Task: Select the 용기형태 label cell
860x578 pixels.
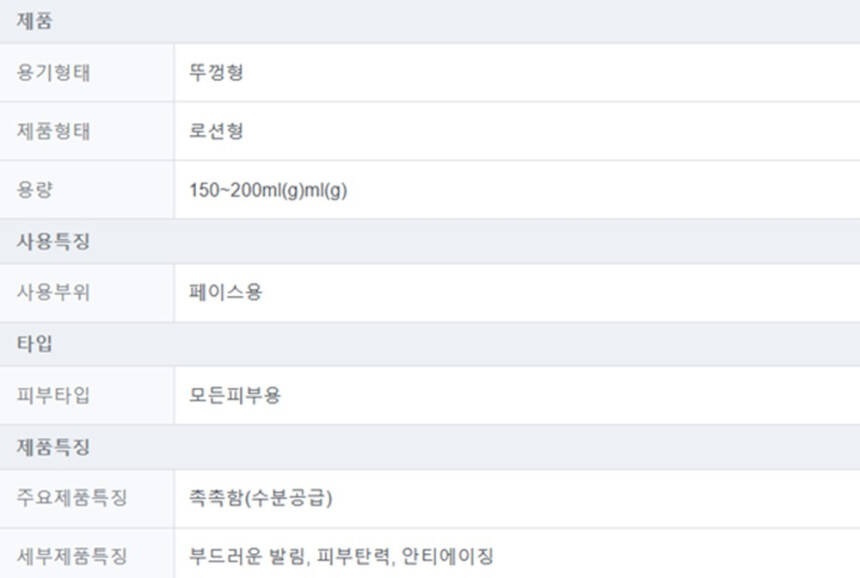Action: 53,72
